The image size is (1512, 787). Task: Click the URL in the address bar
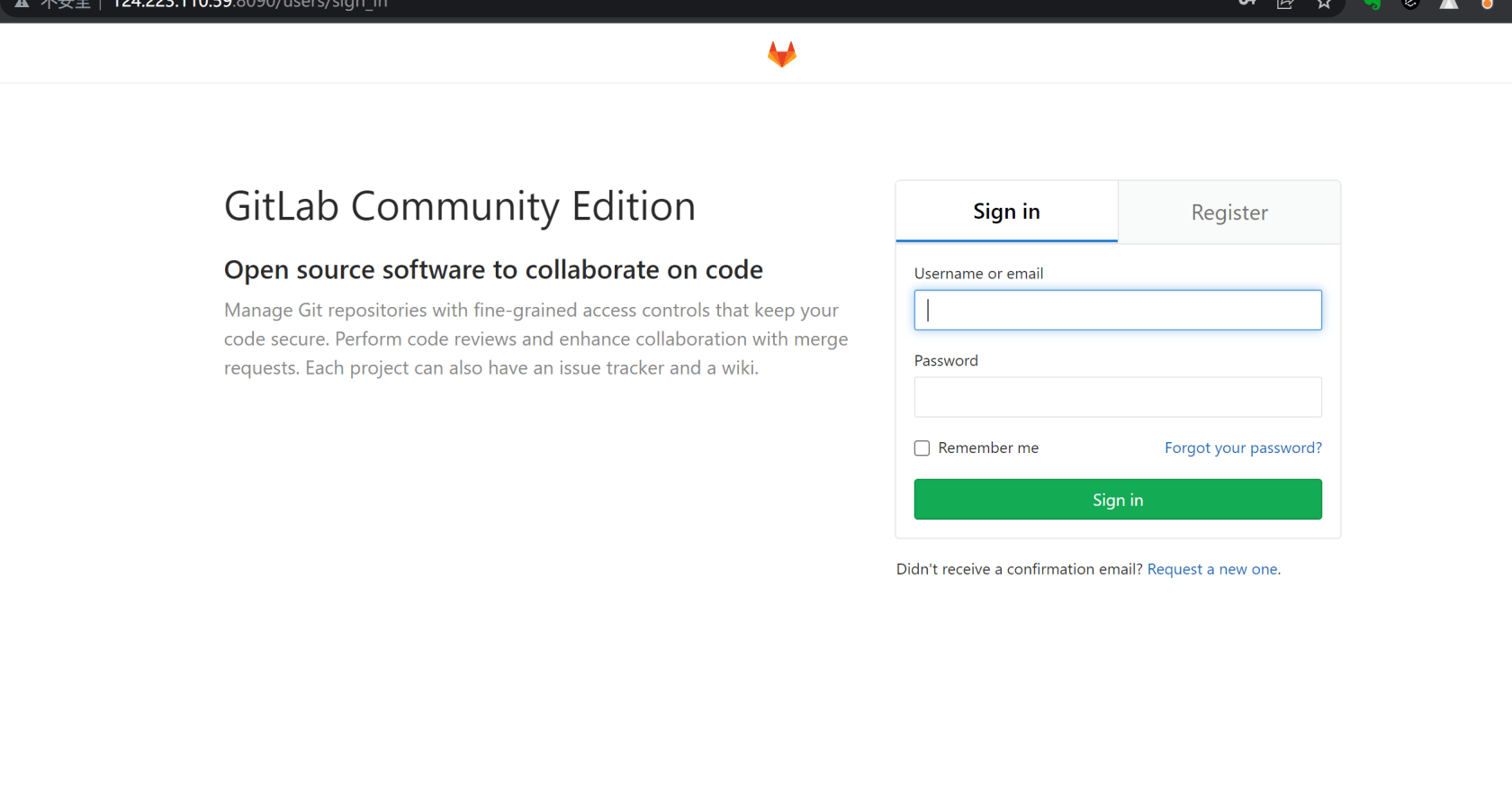pos(250,4)
